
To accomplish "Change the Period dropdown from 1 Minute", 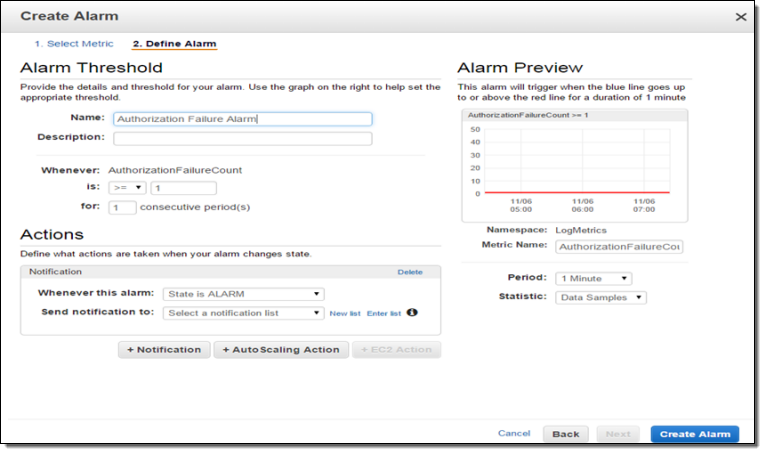I will (x=595, y=278).
